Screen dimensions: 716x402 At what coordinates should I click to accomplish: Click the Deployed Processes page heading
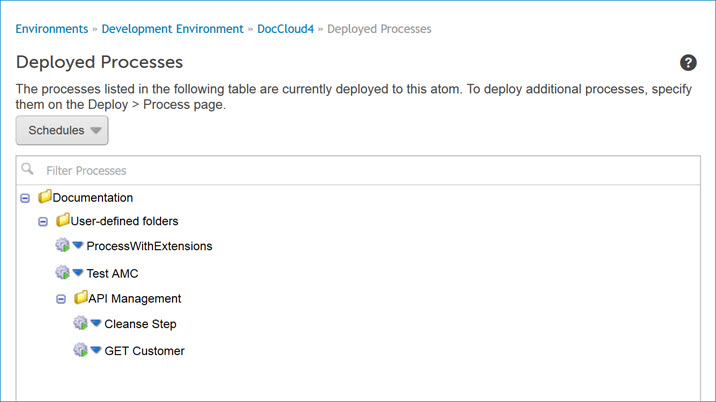[99, 62]
